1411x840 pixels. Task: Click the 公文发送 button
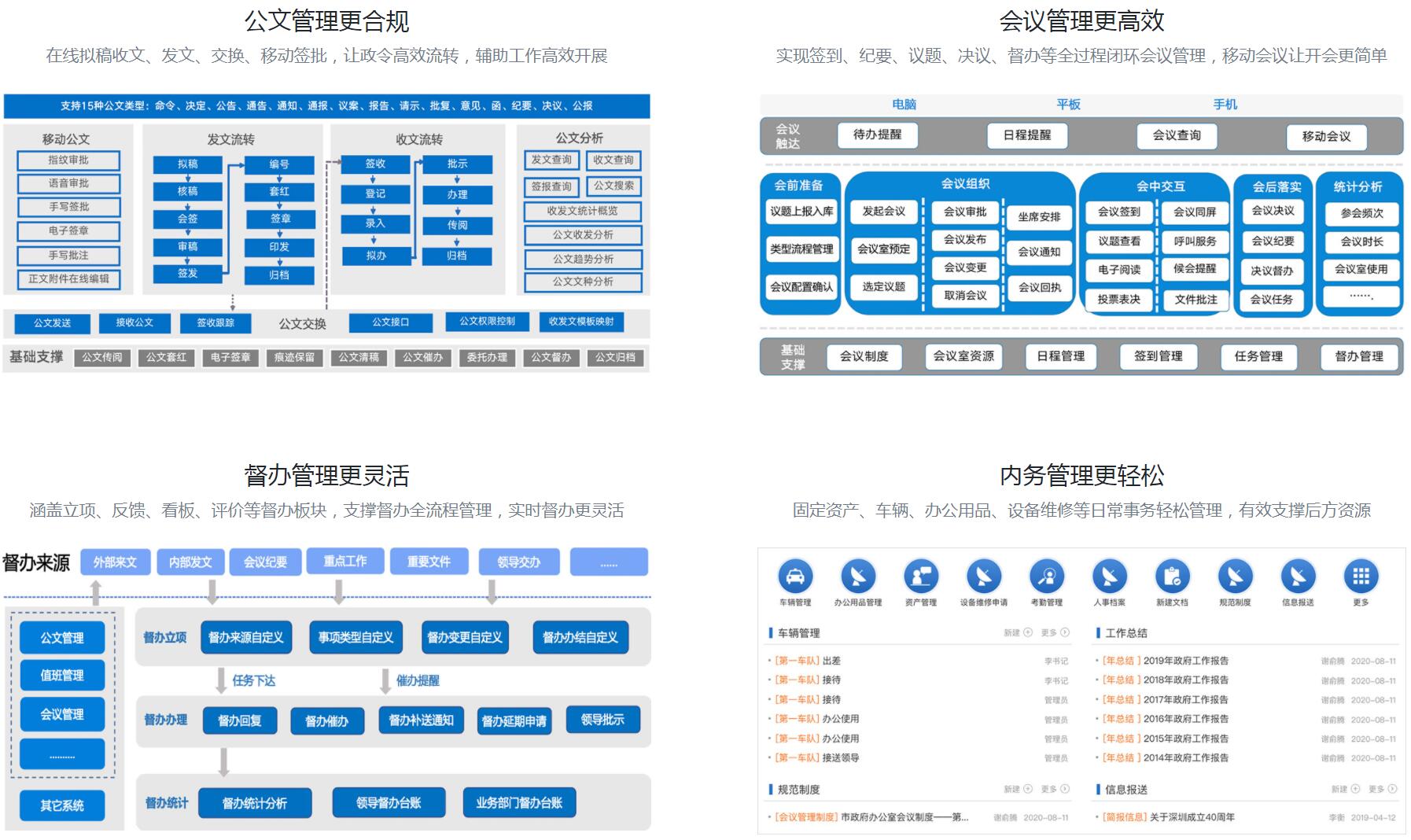tap(52, 322)
